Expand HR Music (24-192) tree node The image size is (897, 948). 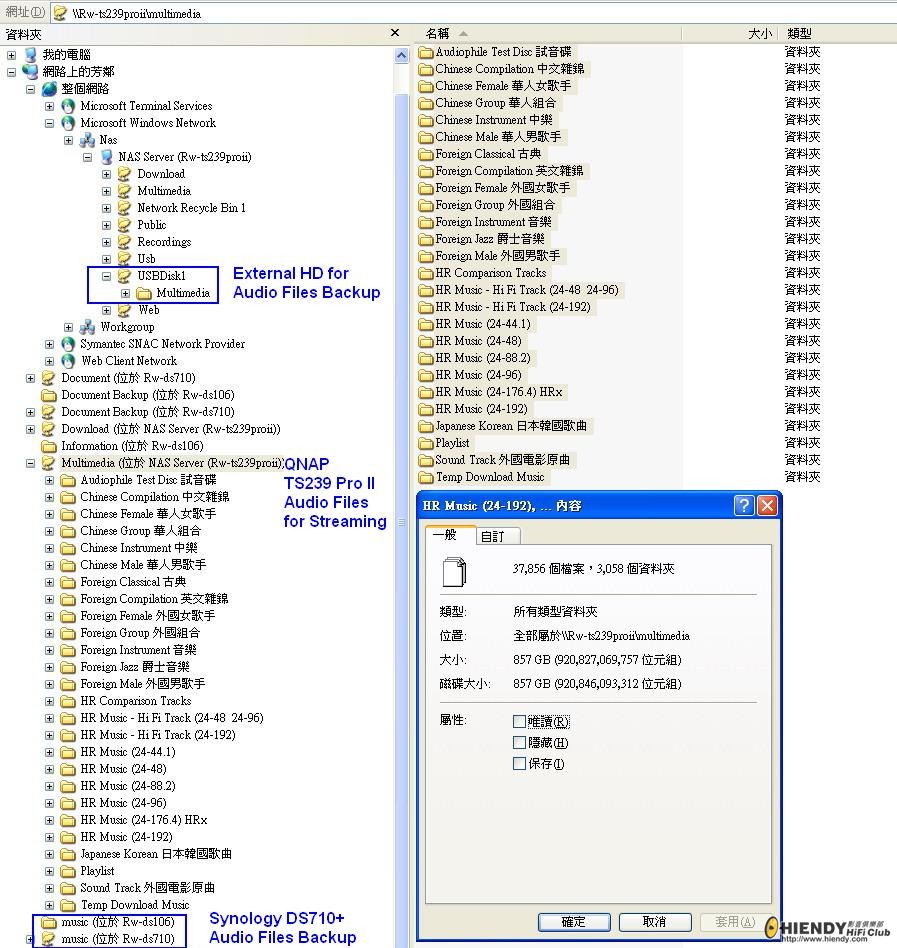(50, 837)
